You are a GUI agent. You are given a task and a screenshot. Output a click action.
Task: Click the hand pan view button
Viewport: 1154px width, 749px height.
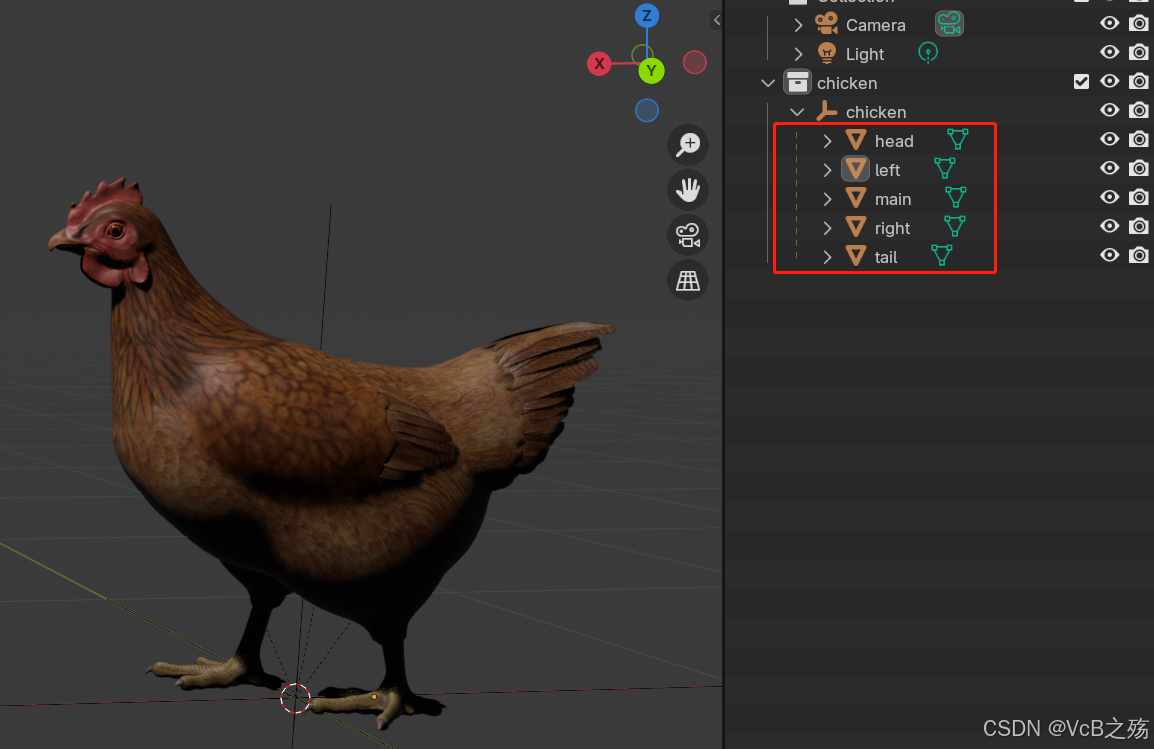point(688,190)
